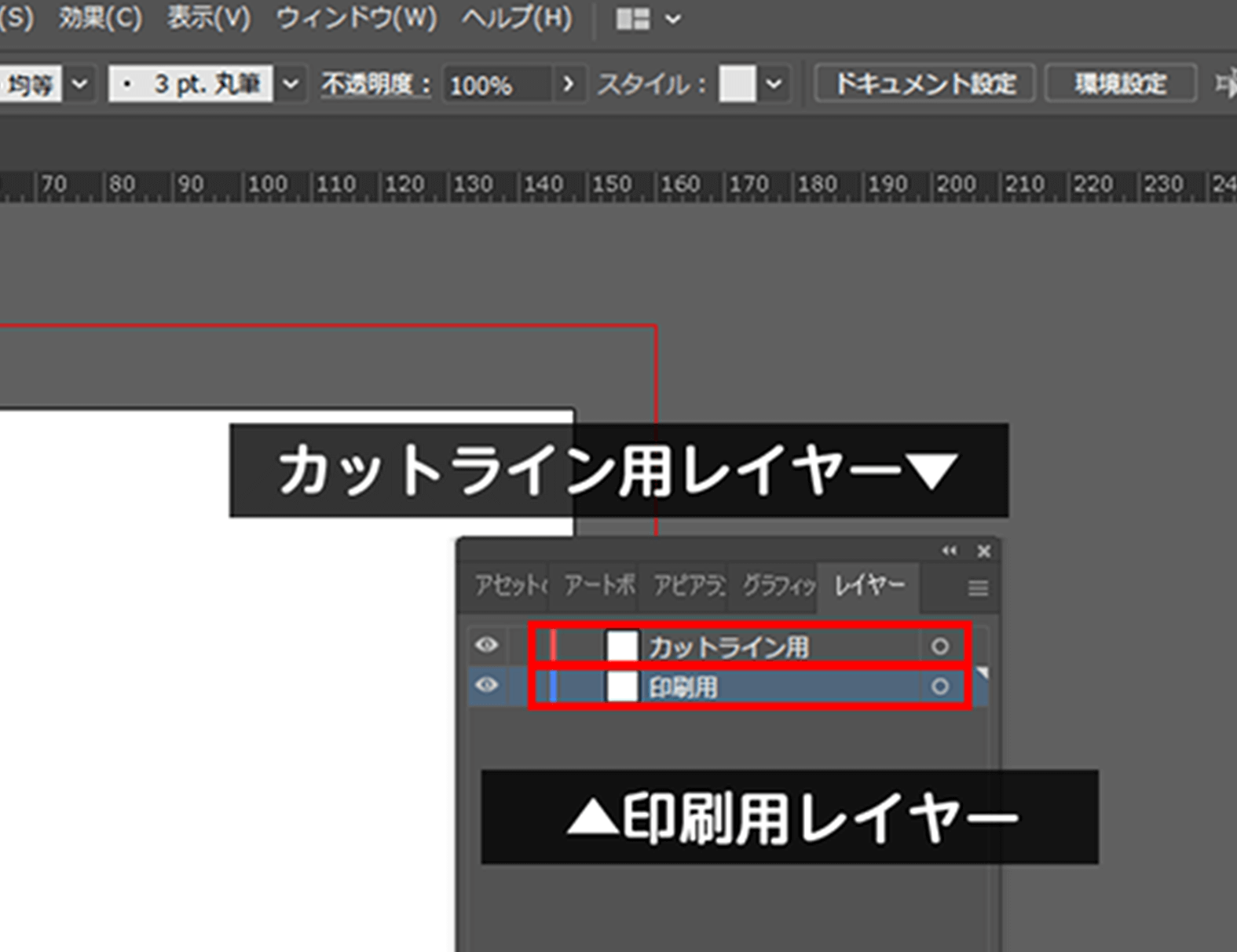Switch to the アピアランス tab
The image size is (1237, 952).
[681, 586]
